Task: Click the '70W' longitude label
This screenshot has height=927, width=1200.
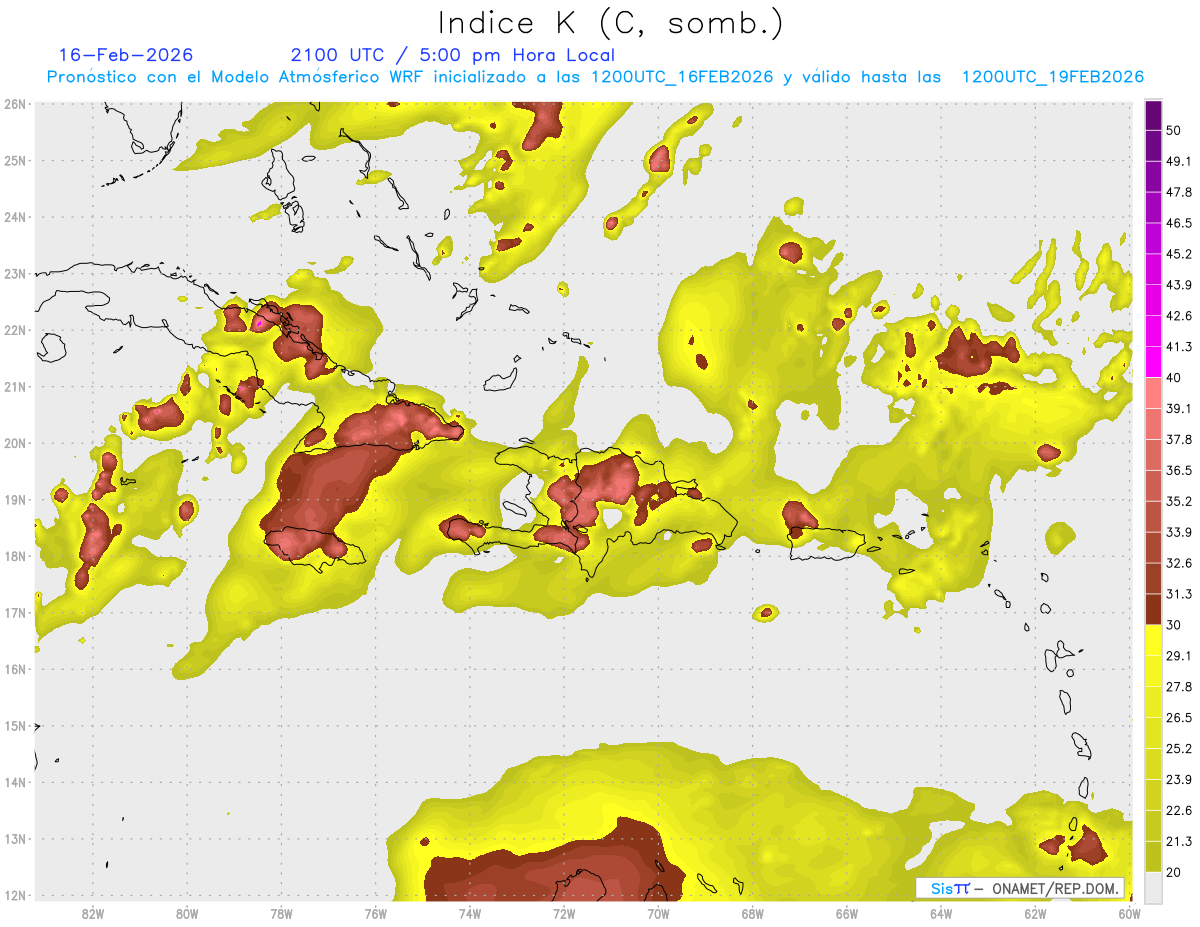Action: pyautogui.click(x=658, y=913)
